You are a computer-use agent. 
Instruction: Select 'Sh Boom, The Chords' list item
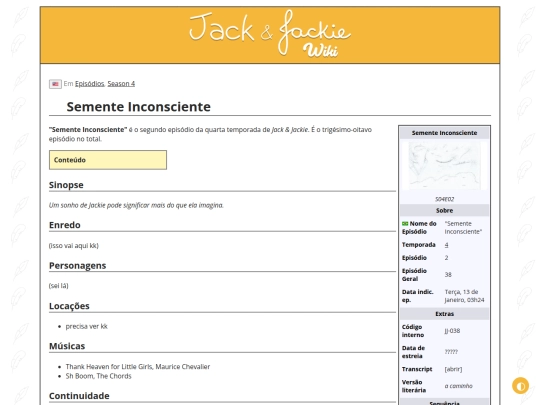tap(98, 376)
